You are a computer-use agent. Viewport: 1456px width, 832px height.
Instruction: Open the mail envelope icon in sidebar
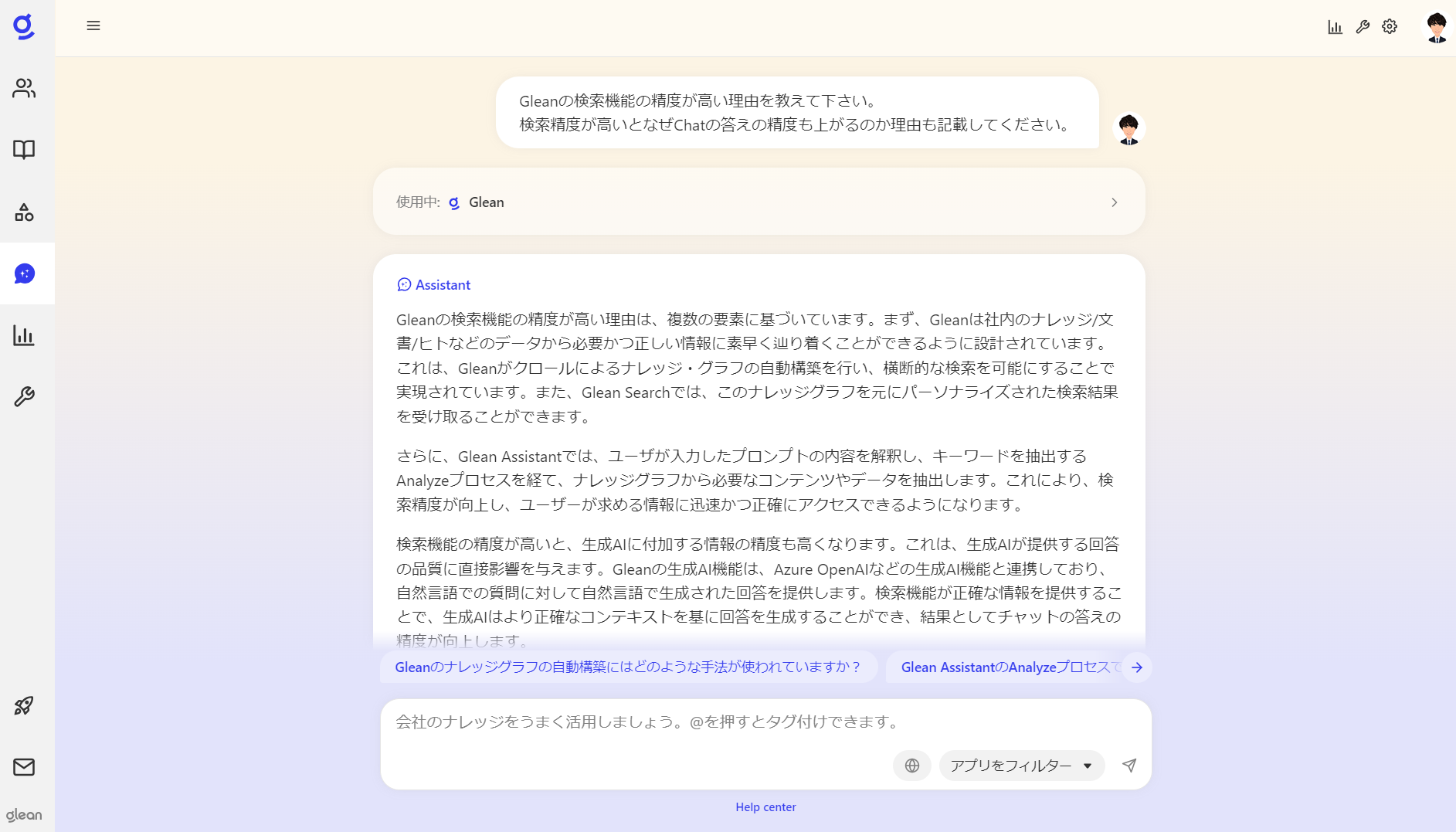click(24, 767)
